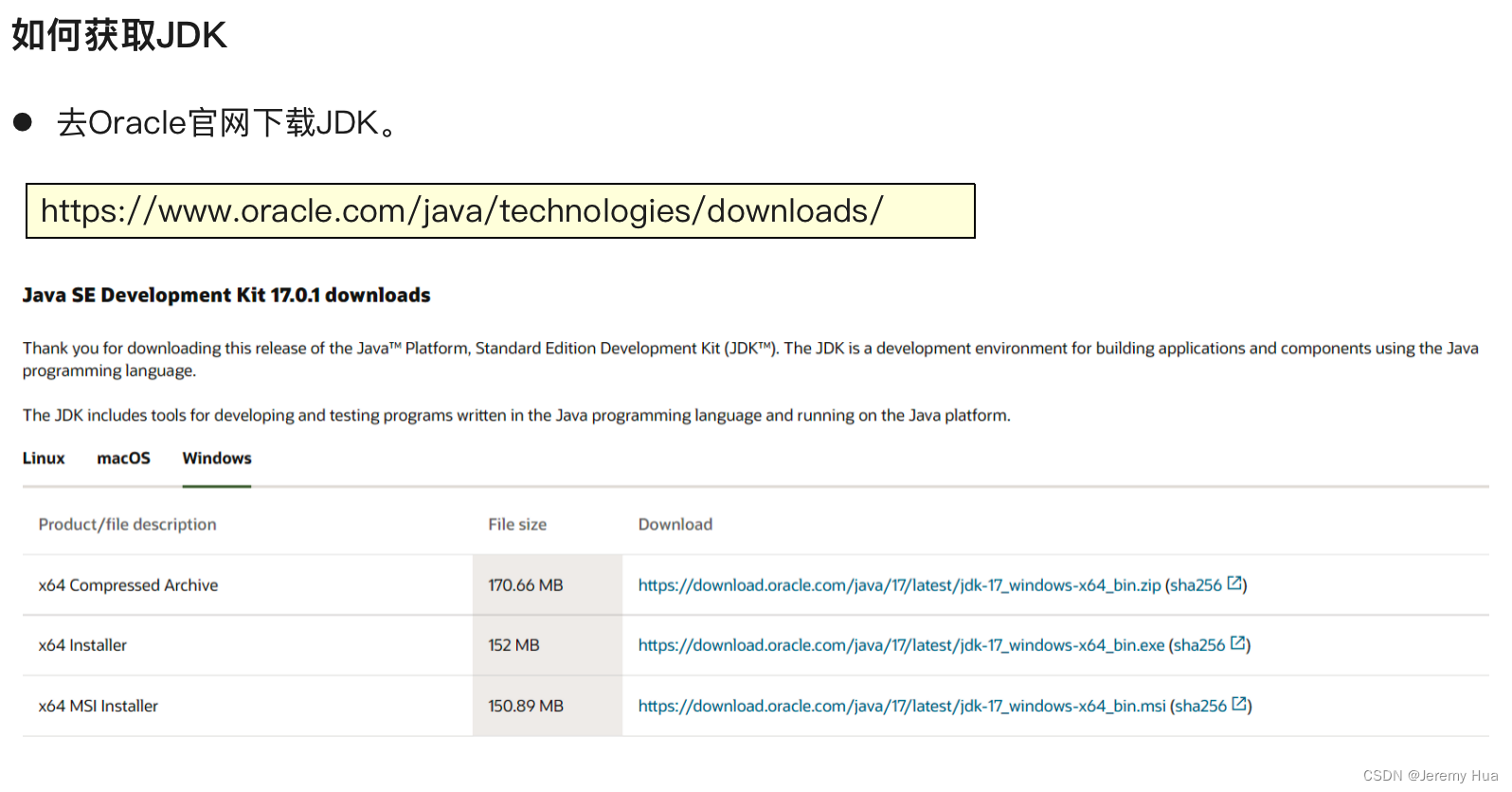Open the jdk-17_windows-x64_bin.msi download link
Viewport: 1512px width, 792px height.
[902, 706]
